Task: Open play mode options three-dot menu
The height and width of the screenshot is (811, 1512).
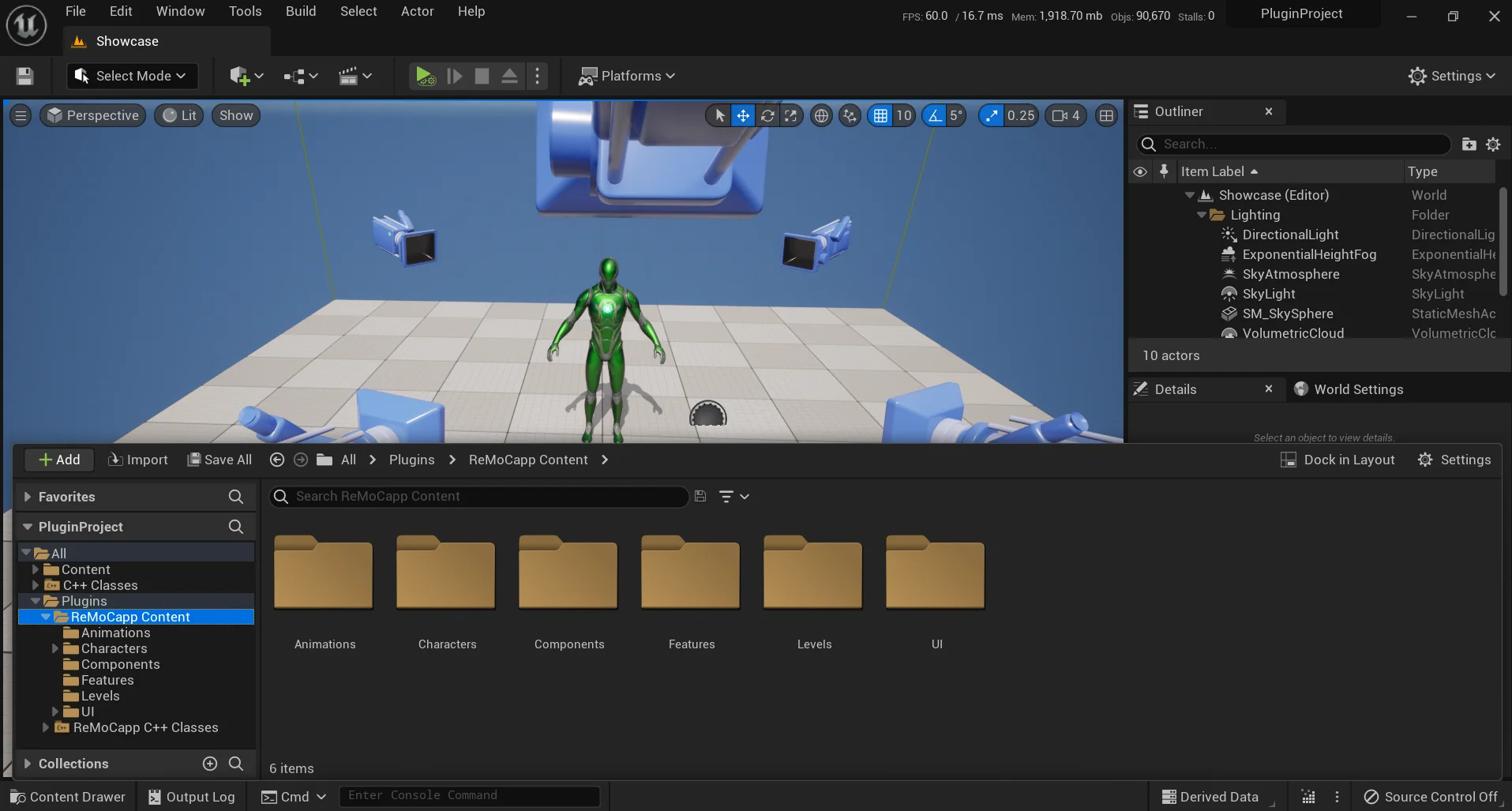Action: [538, 76]
